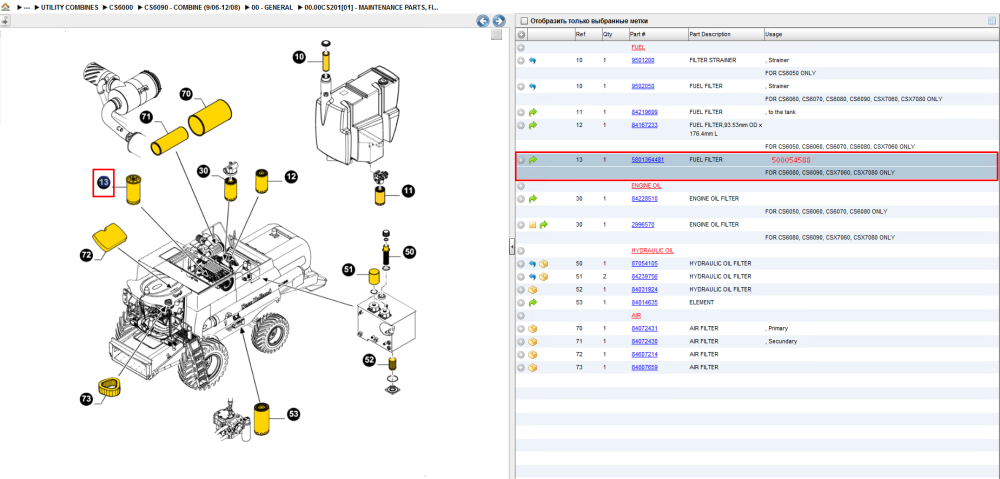Select the round marker for part 84219699
The image size is (1000, 479).
[521, 112]
